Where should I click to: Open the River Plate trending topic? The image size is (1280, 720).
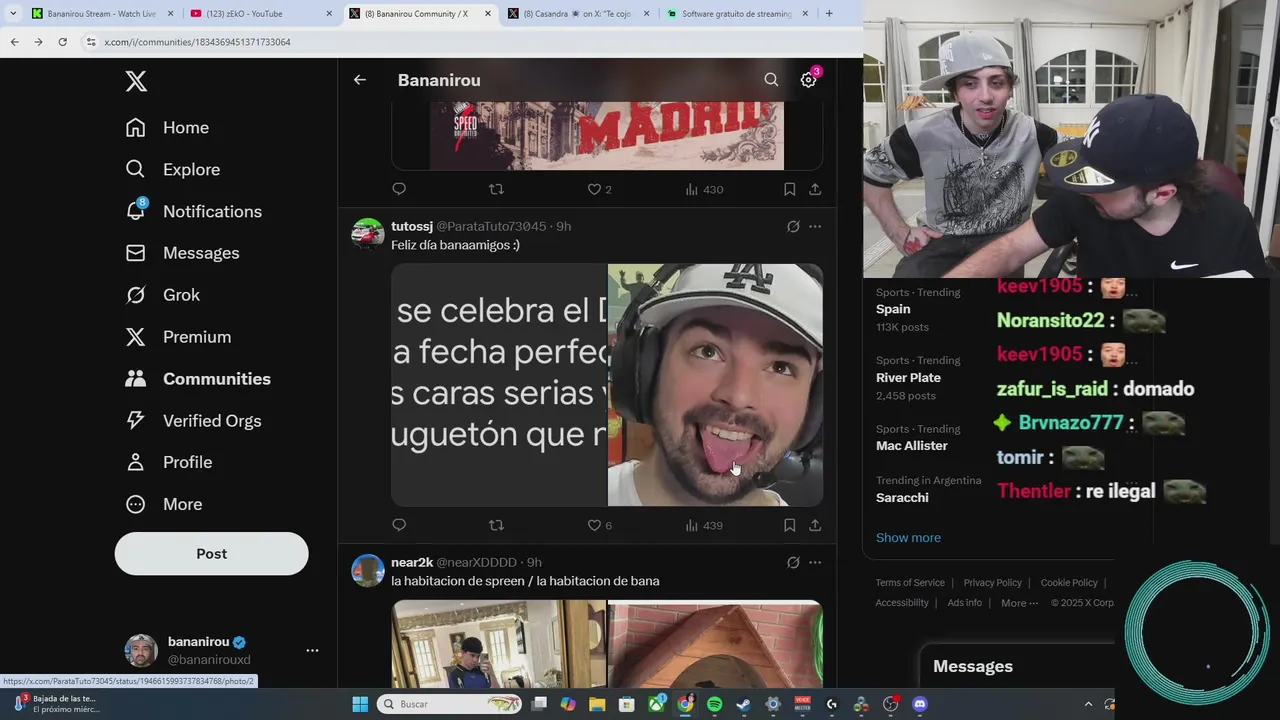908,378
